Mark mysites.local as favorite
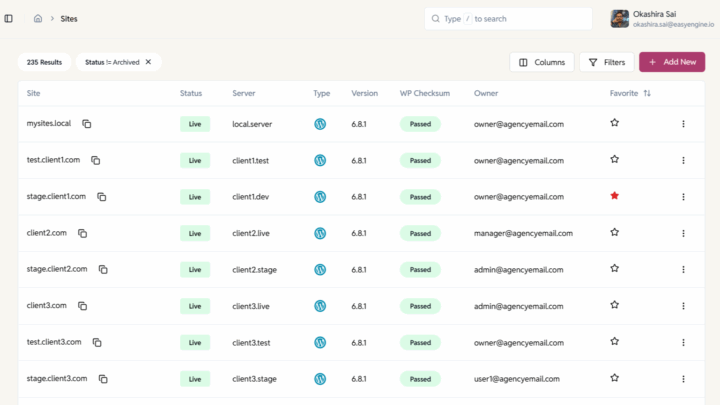 pos(614,123)
